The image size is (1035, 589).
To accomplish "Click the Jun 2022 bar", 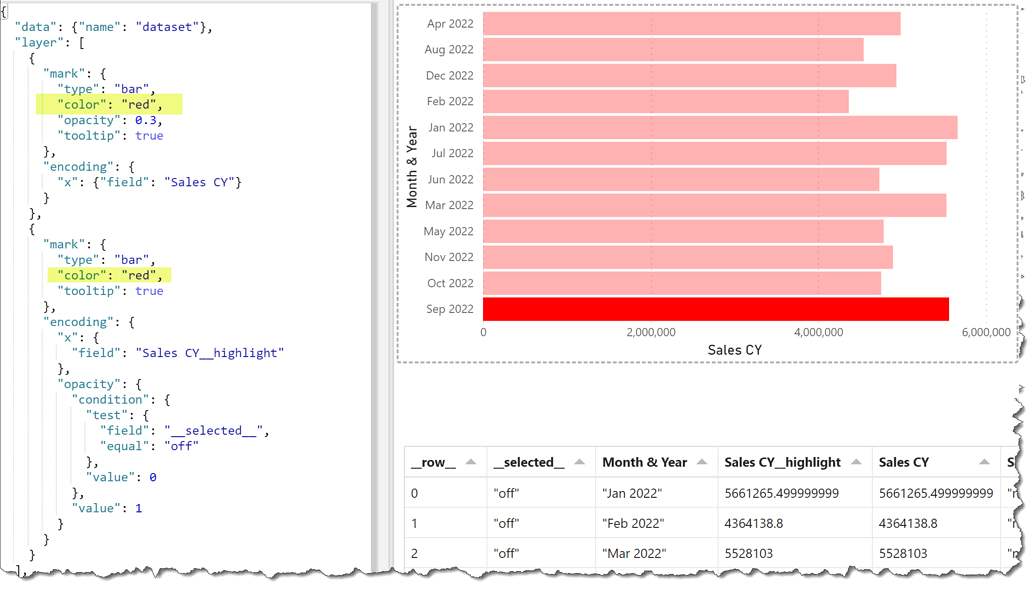I will [681, 180].
